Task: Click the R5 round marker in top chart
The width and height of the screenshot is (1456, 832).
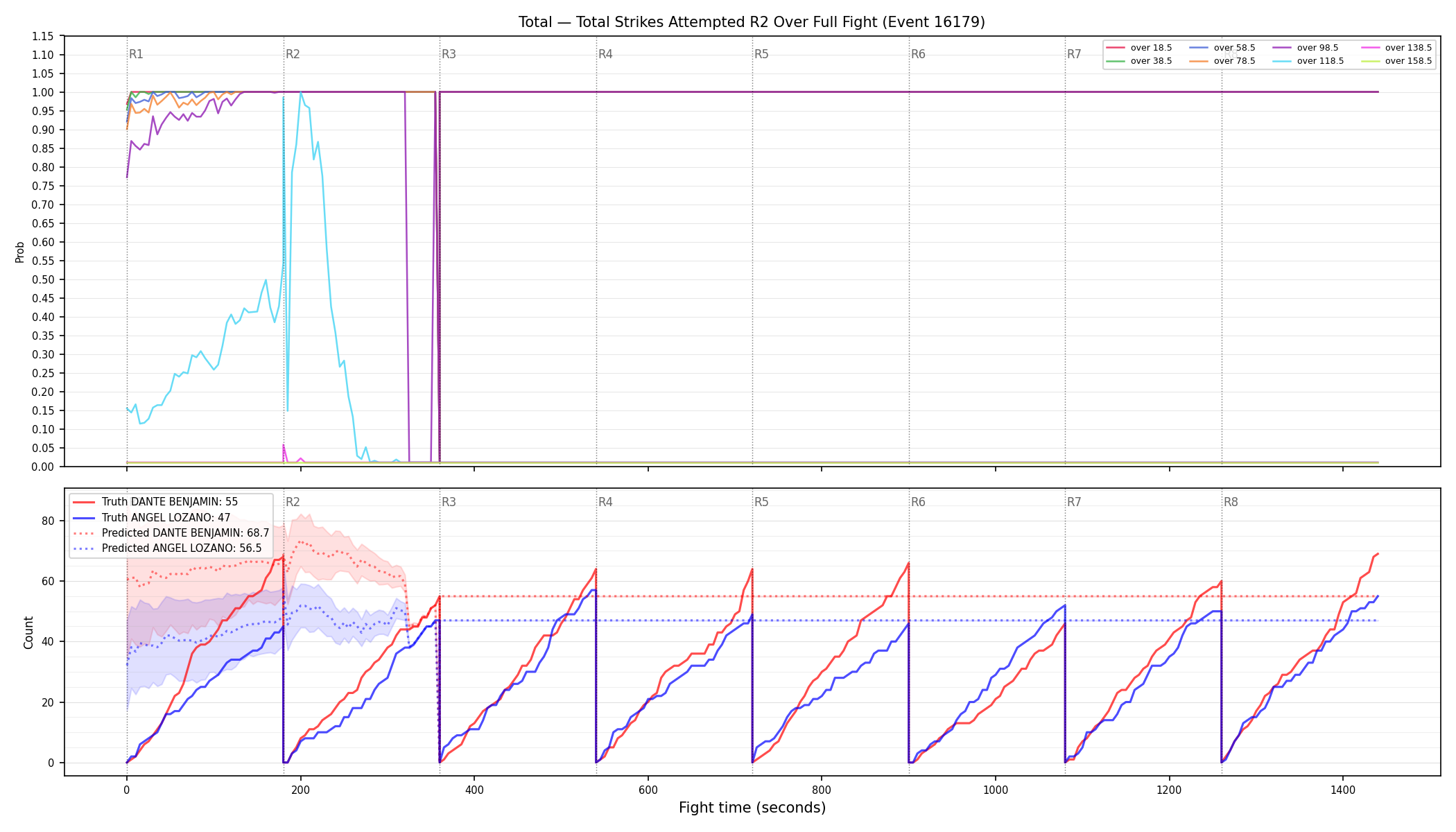Action: pyautogui.click(x=761, y=54)
